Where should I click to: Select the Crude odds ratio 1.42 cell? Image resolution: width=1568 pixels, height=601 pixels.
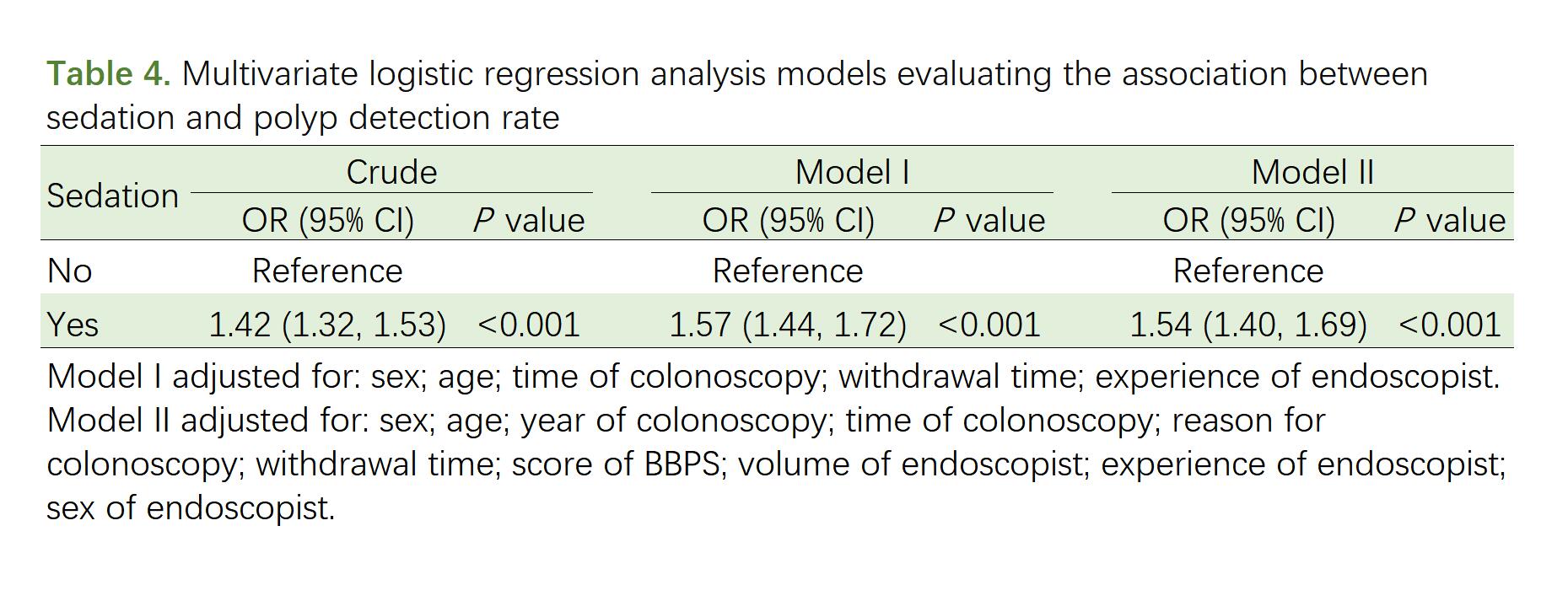click(x=326, y=325)
